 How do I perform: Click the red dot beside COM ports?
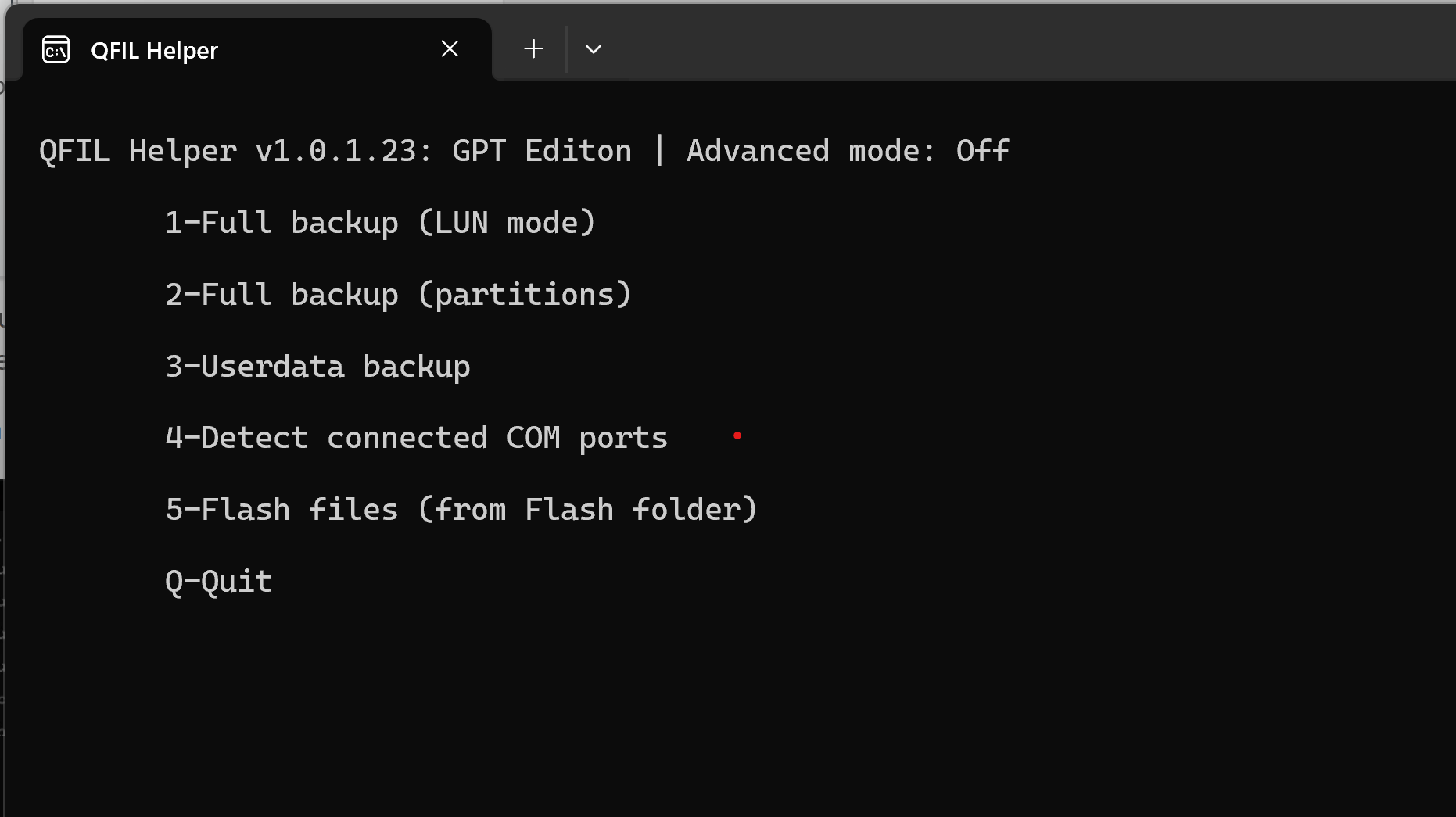pyautogui.click(x=737, y=436)
